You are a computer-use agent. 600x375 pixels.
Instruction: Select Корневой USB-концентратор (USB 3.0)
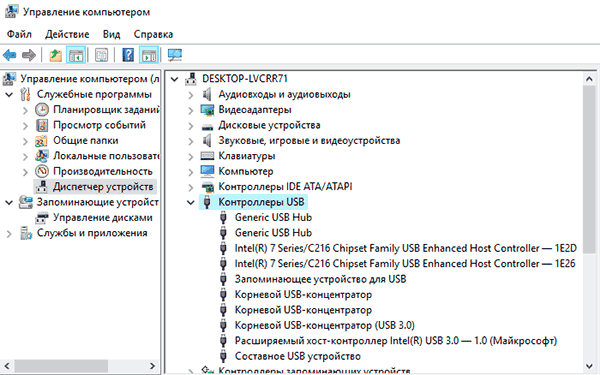324,325
